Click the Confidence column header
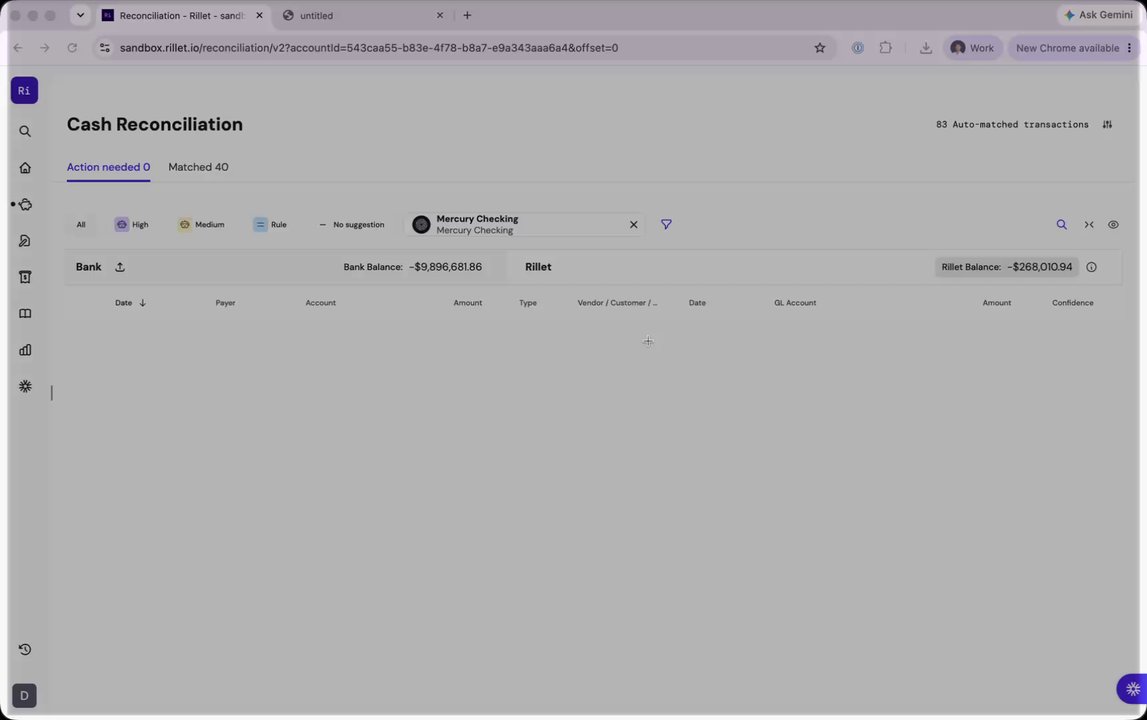1147x720 pixels. pyautogui.click(x=1072, y=303)
